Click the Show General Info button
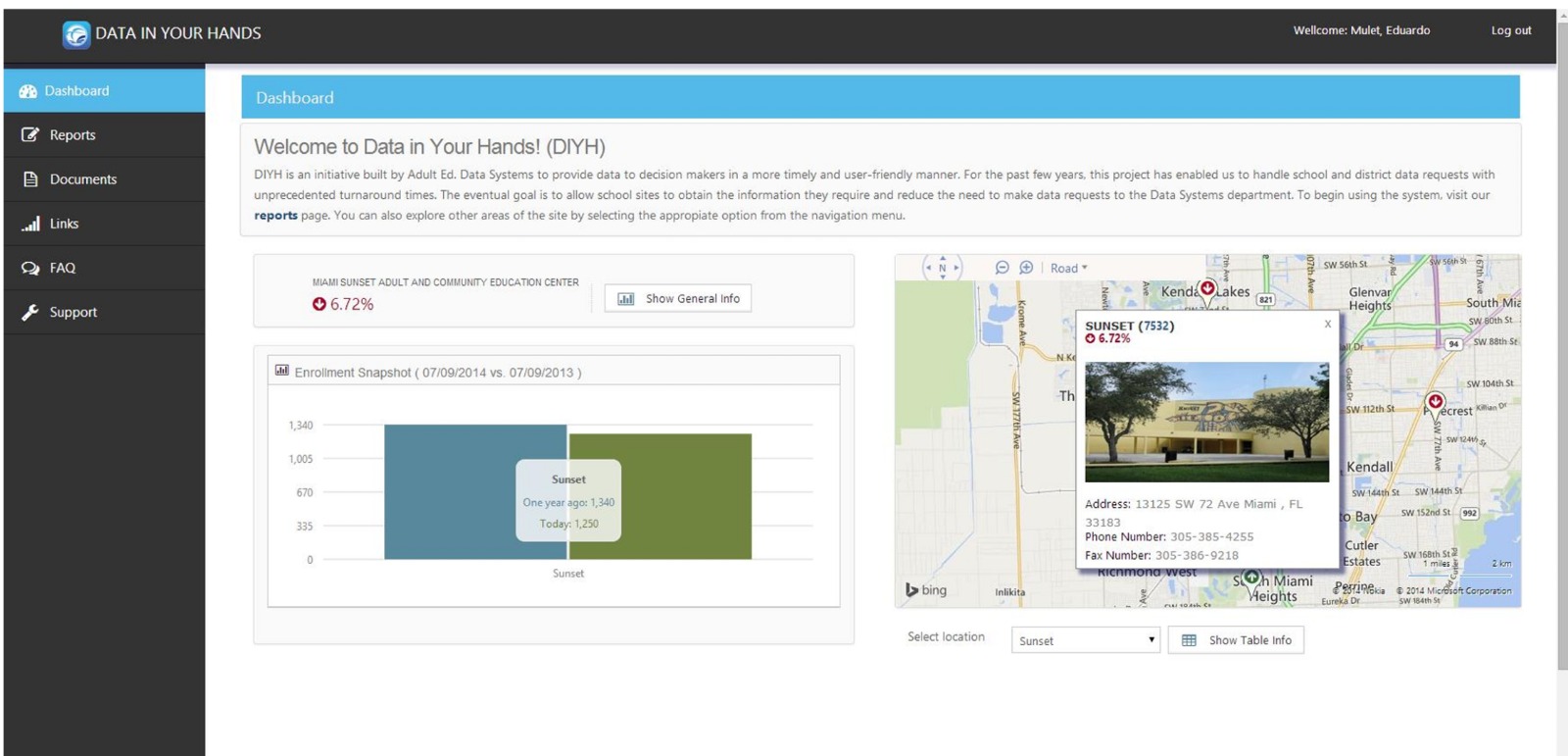The width and height of the screenshot is (1568, 756). pyautogui.click(x=678, y=299)
